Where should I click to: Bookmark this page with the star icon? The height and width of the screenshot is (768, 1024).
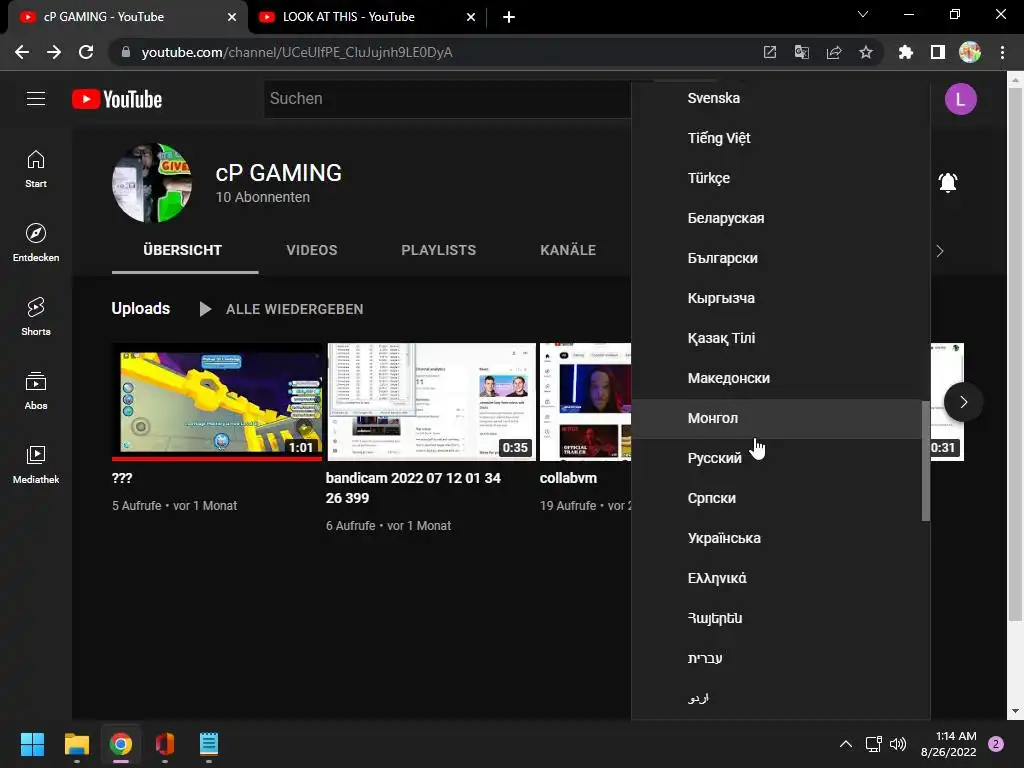[866, 52]
